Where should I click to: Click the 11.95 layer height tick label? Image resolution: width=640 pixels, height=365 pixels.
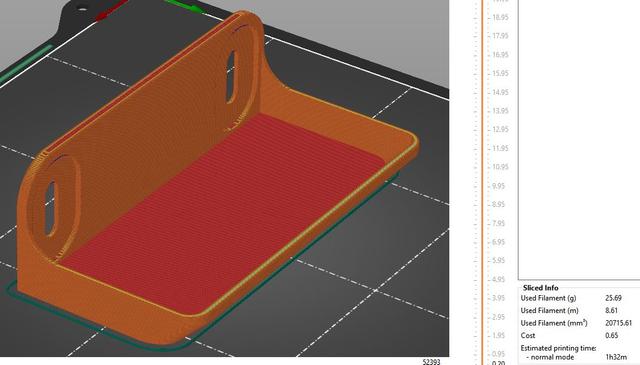(500, 149)
